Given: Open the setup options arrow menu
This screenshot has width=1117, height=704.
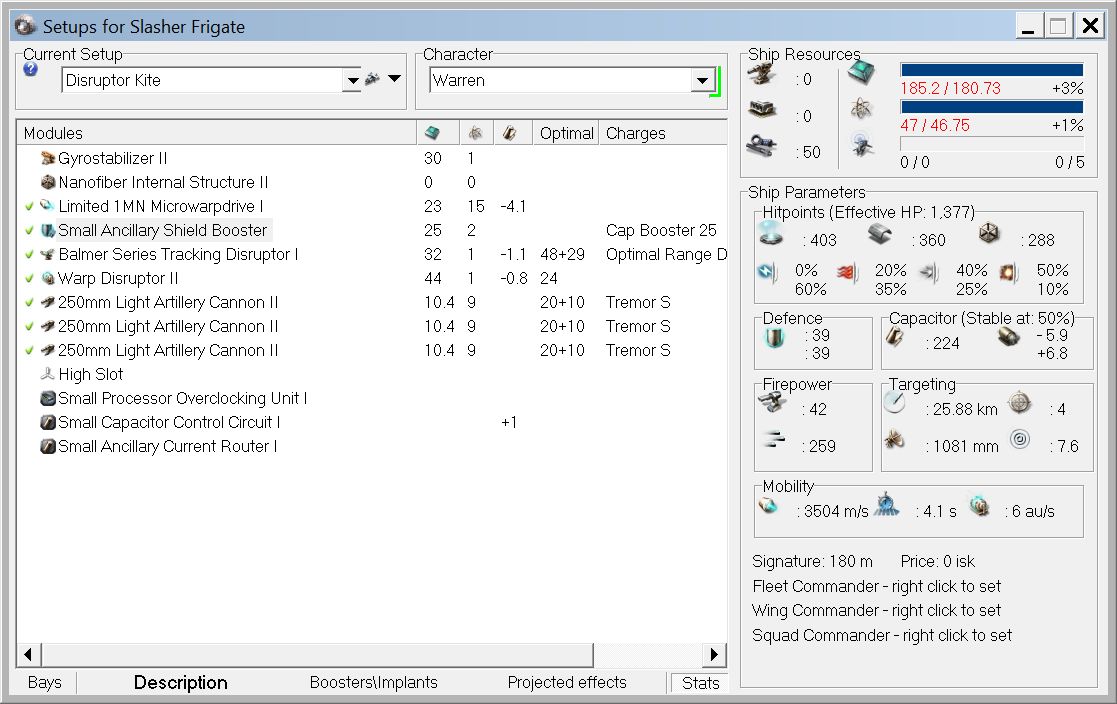Looking at the screenshot, I should (394, 78).
